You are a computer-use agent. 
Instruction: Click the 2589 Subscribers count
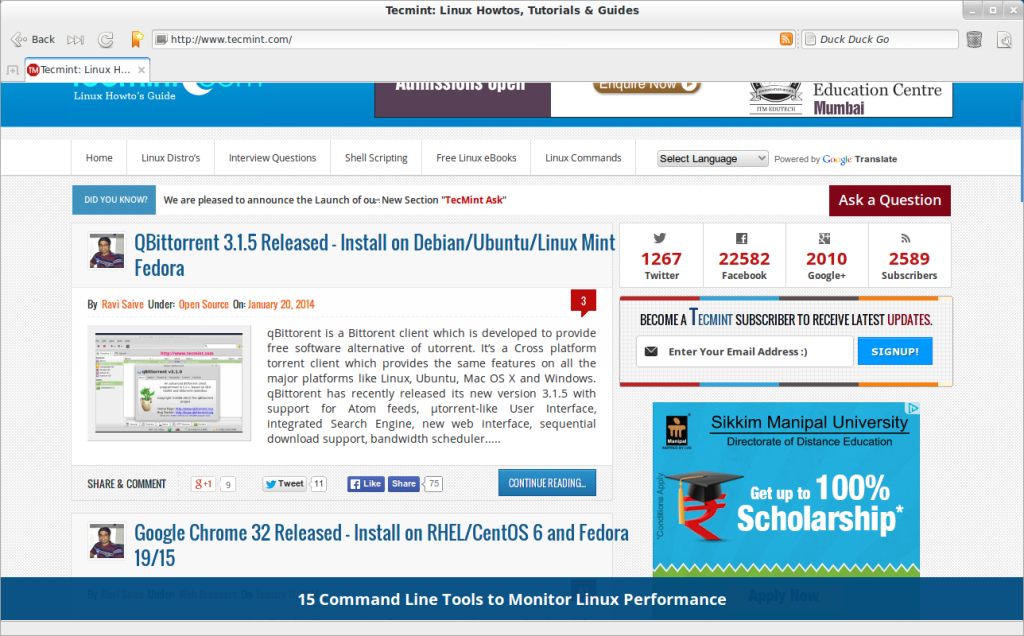coord(909,259)
